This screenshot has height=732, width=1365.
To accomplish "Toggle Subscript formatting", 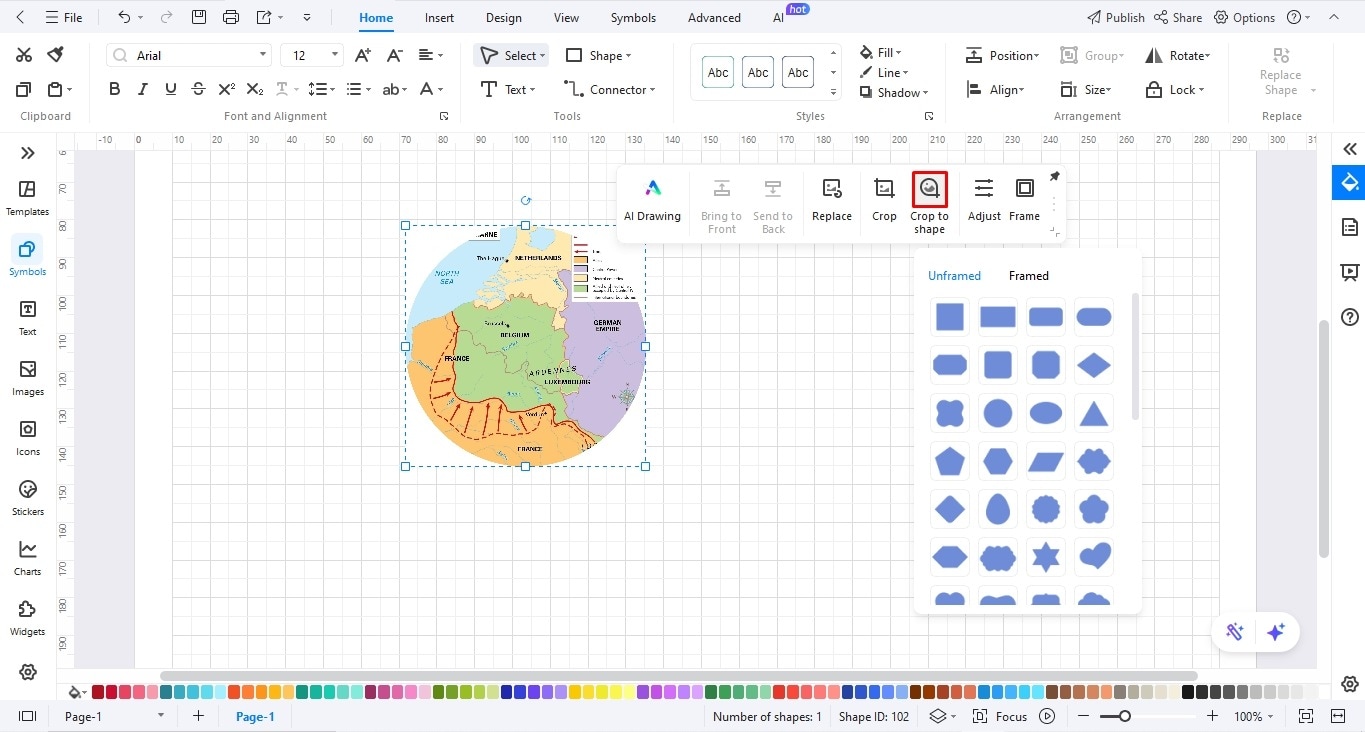I will pyautogui.click(x=255, y=89).
